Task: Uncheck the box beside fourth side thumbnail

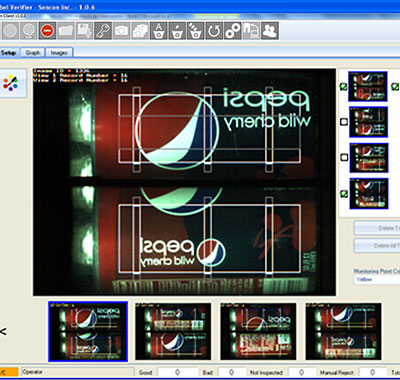Action: (x=344, y=193)
